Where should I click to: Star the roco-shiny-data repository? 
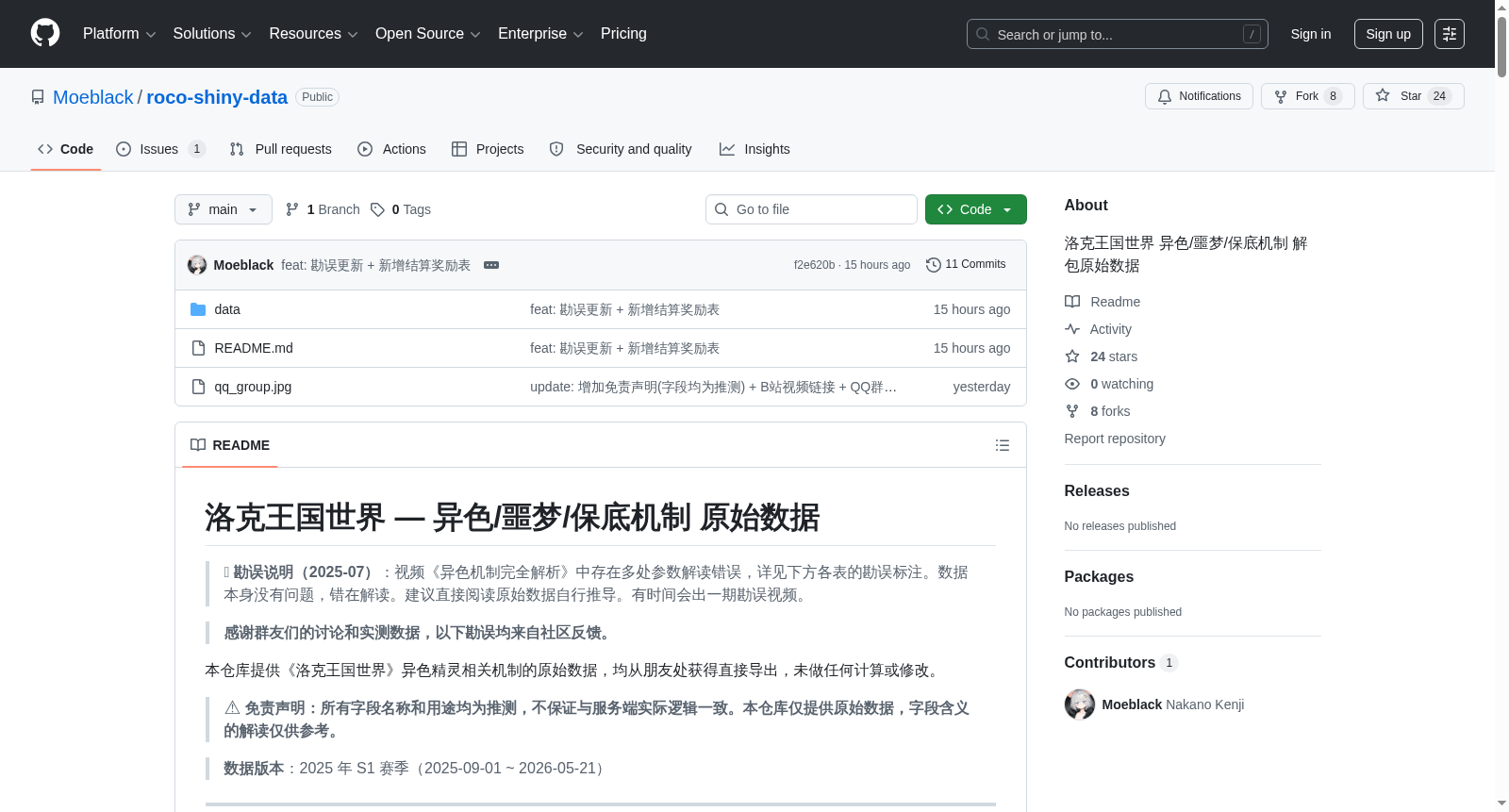(x=1413, y=96)
